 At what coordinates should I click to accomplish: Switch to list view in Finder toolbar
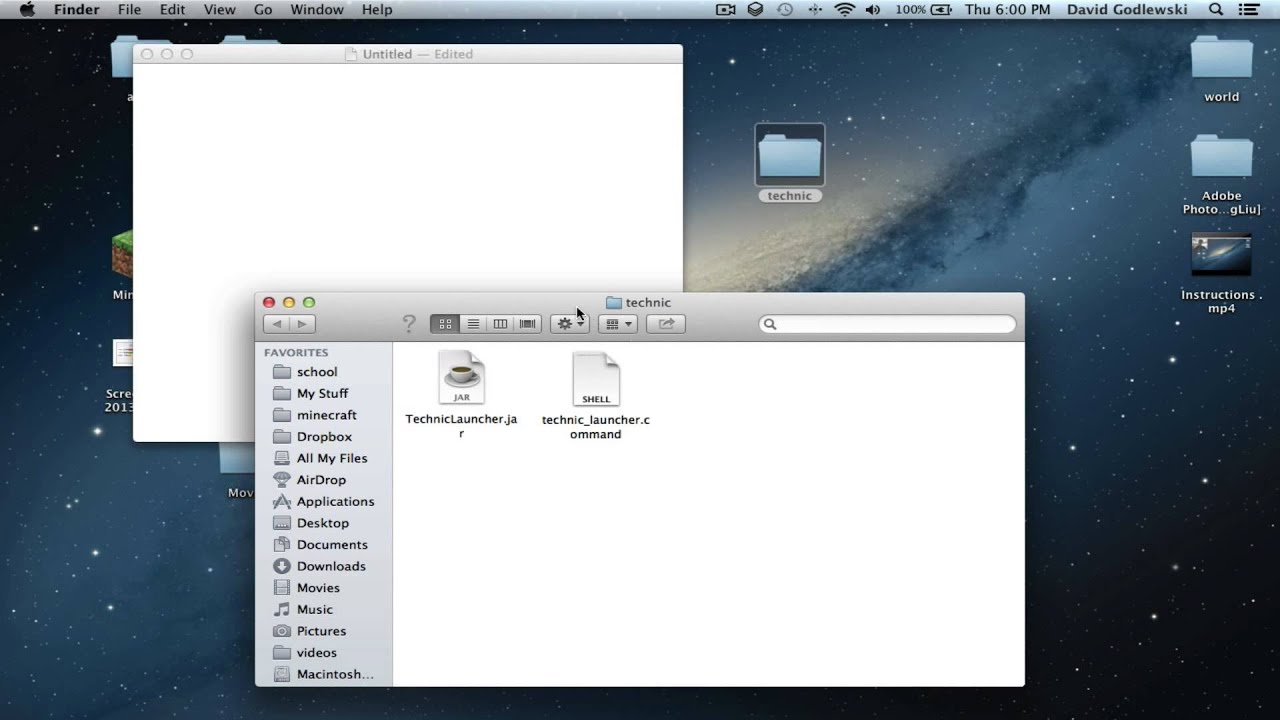(x=473, y=324)
